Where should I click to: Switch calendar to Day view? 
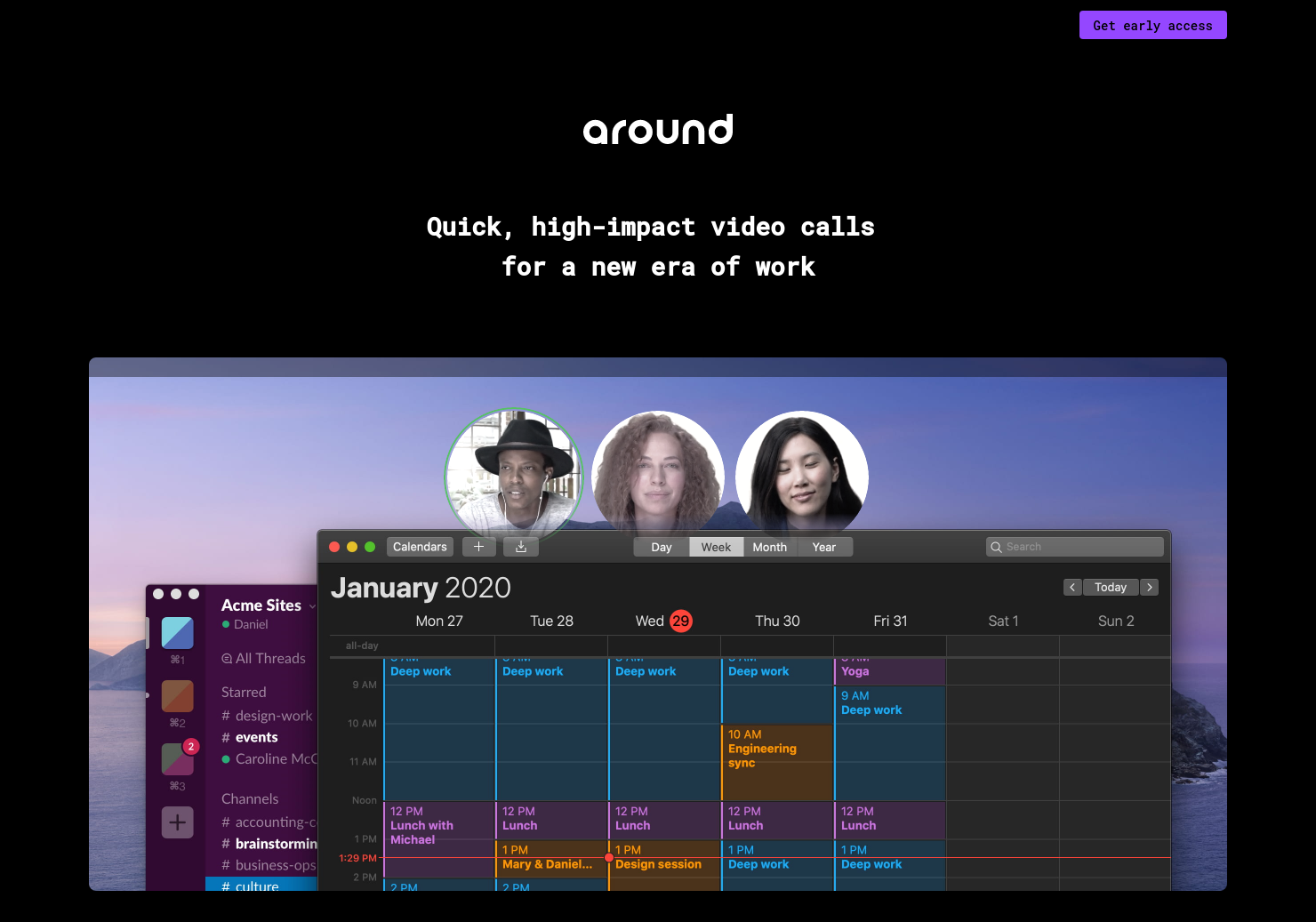point(662,547)
